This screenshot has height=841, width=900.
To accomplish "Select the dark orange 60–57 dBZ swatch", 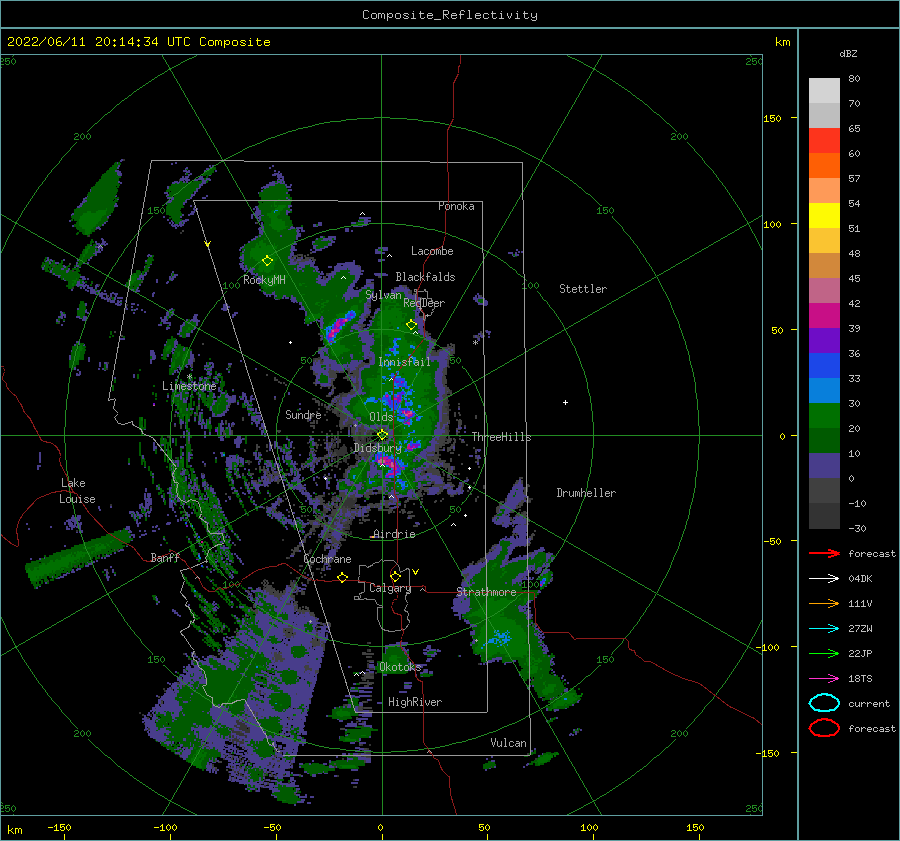I will 824,165.
